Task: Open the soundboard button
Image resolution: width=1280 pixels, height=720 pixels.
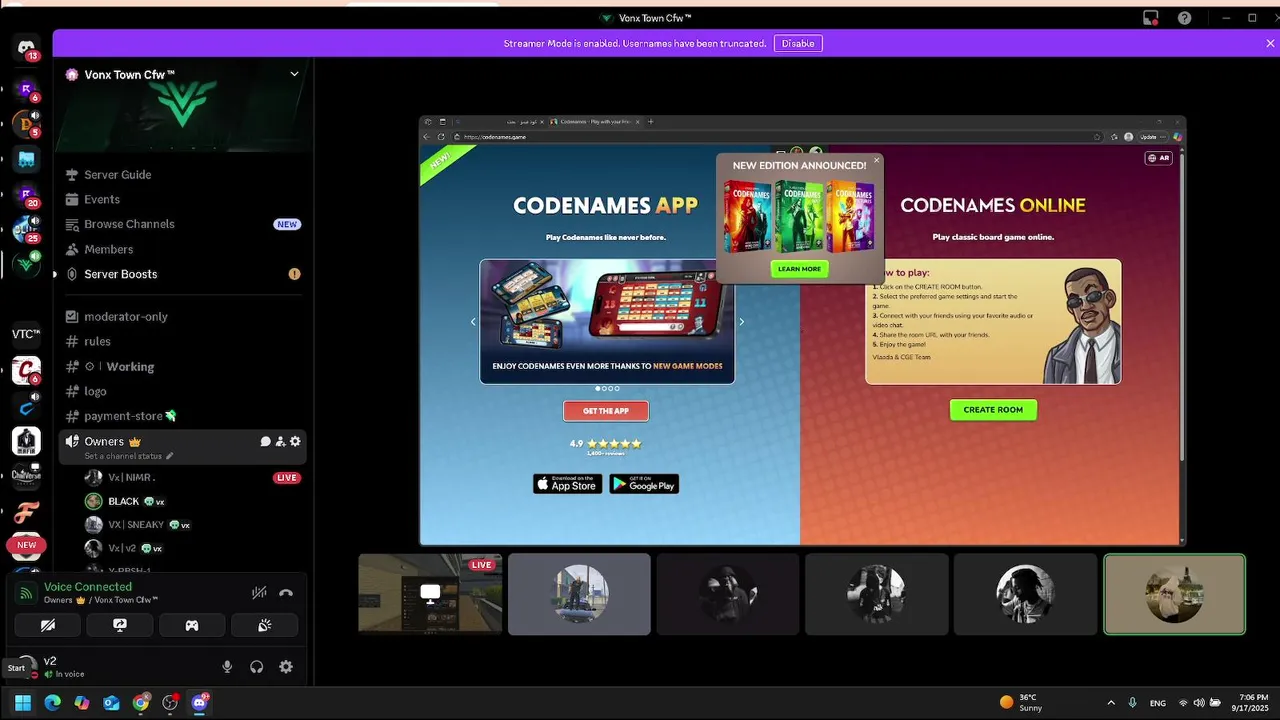Action: point(265,625)
